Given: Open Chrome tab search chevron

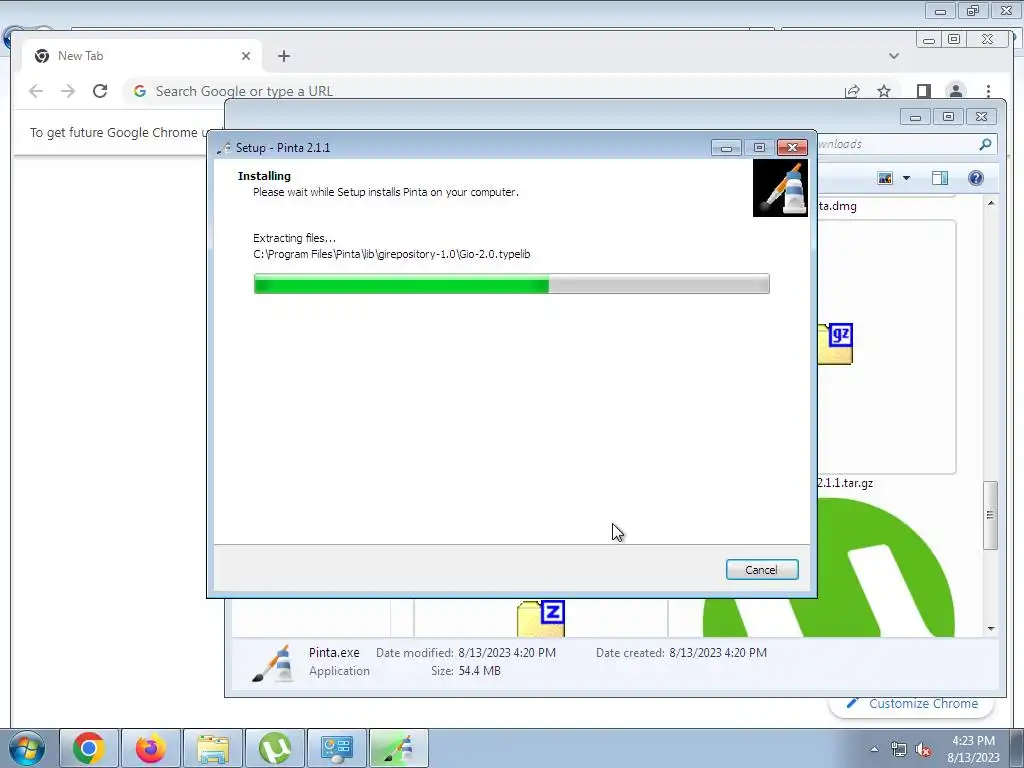Looking at the screenshot, I should [x=894, y=56].
